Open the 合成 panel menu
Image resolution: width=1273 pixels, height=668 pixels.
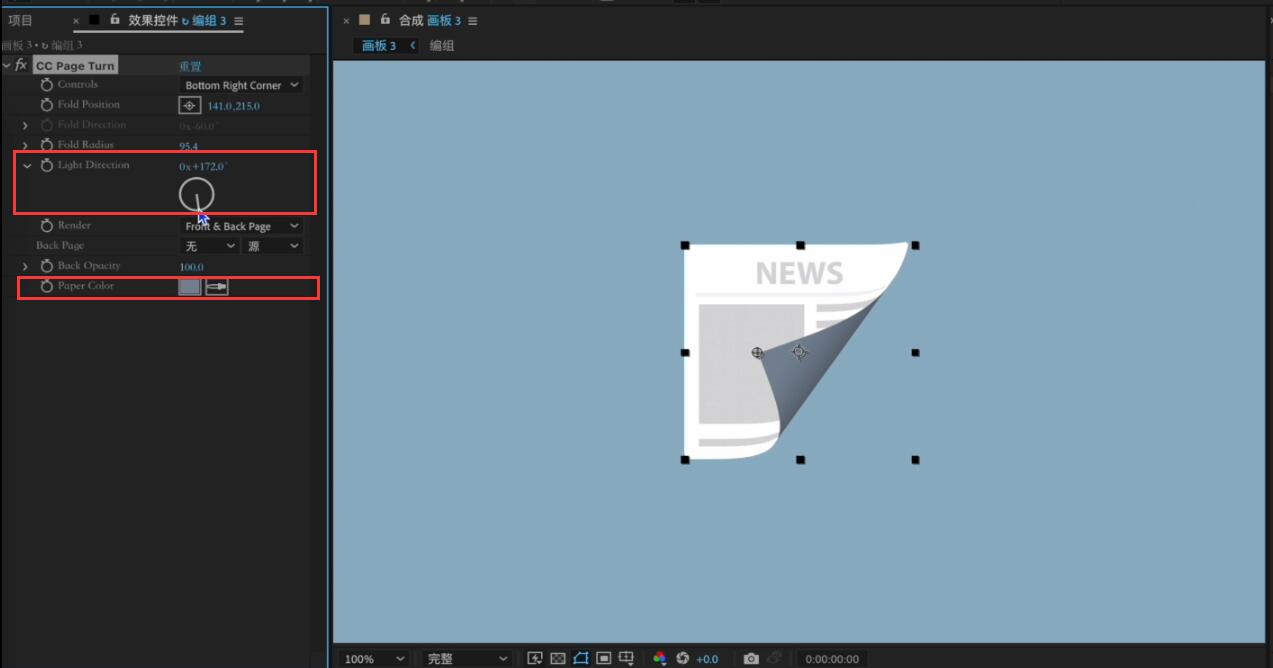(473, 20)
